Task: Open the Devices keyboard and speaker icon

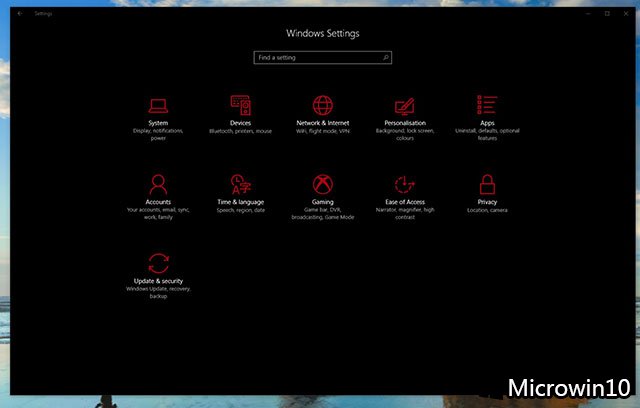Action: (240, 105)
